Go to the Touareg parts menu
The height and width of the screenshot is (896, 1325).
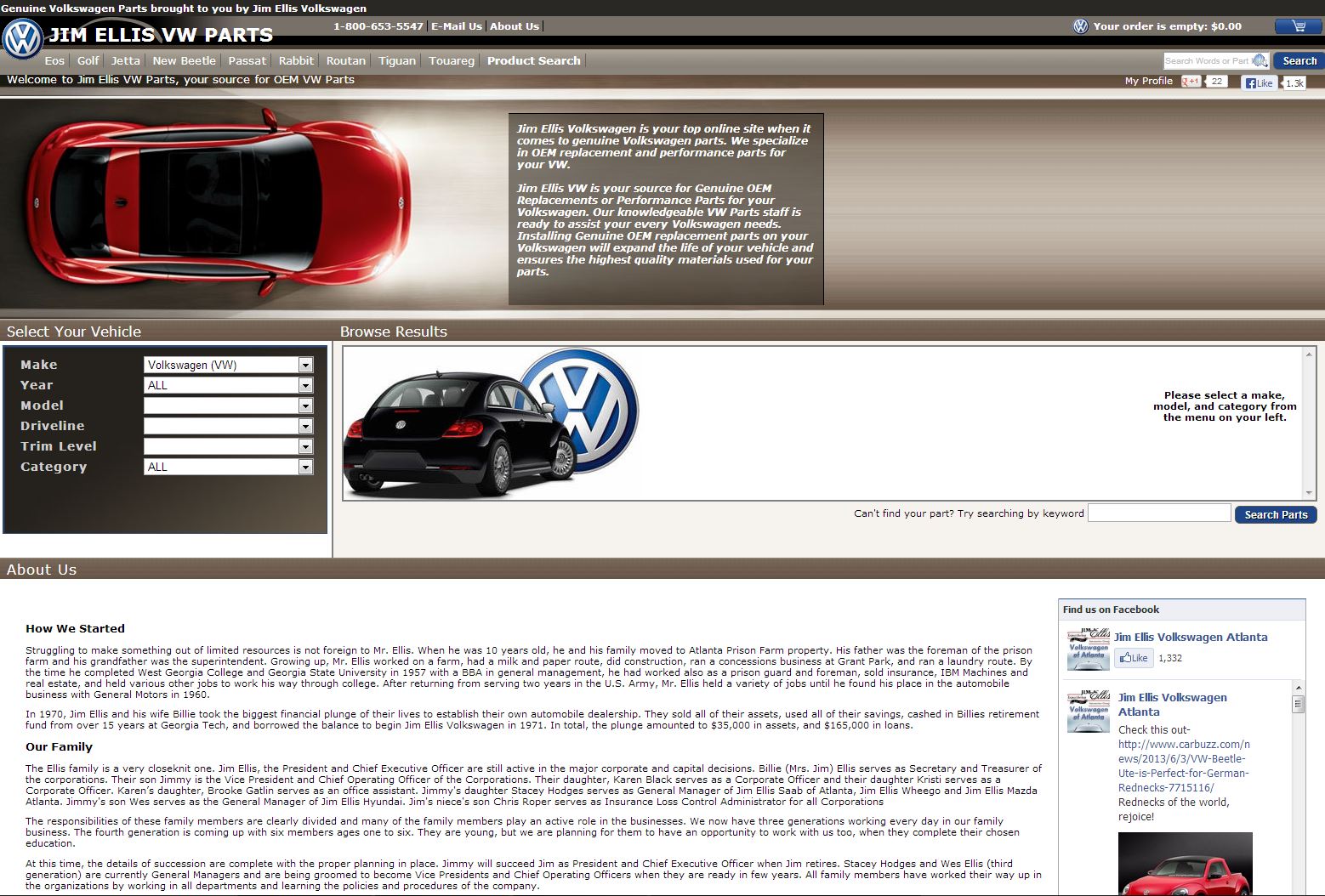pyautogui.click(x=451, y=60)
